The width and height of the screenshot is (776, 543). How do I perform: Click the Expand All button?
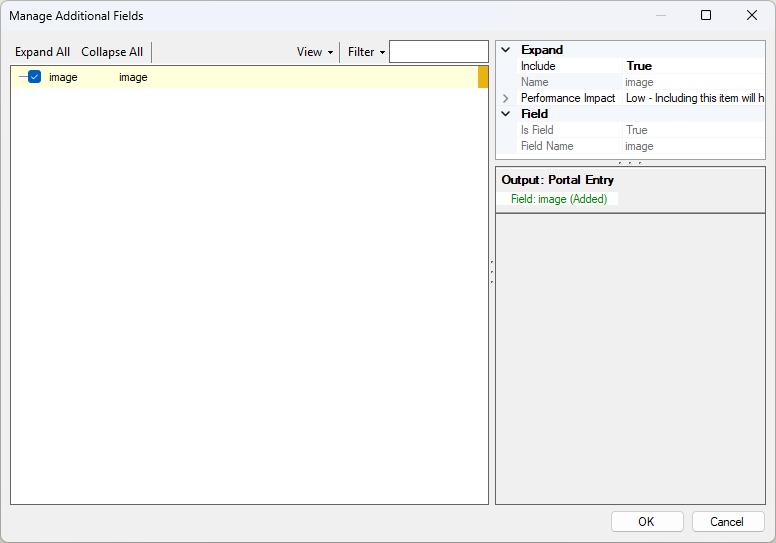(42, 52)
